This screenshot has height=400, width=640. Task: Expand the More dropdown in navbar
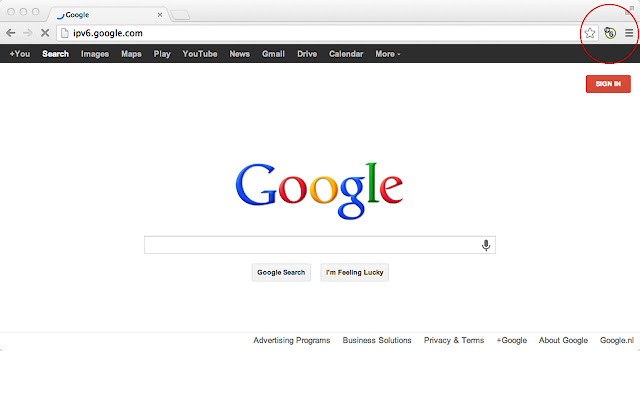[x=388, y=54]
